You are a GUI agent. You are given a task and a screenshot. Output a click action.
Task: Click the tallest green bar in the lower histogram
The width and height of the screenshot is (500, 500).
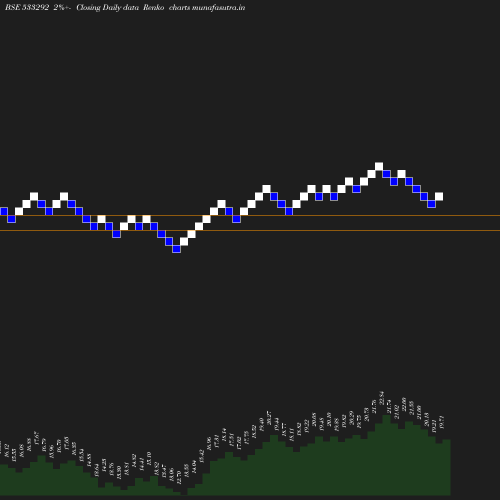point(387,455)
